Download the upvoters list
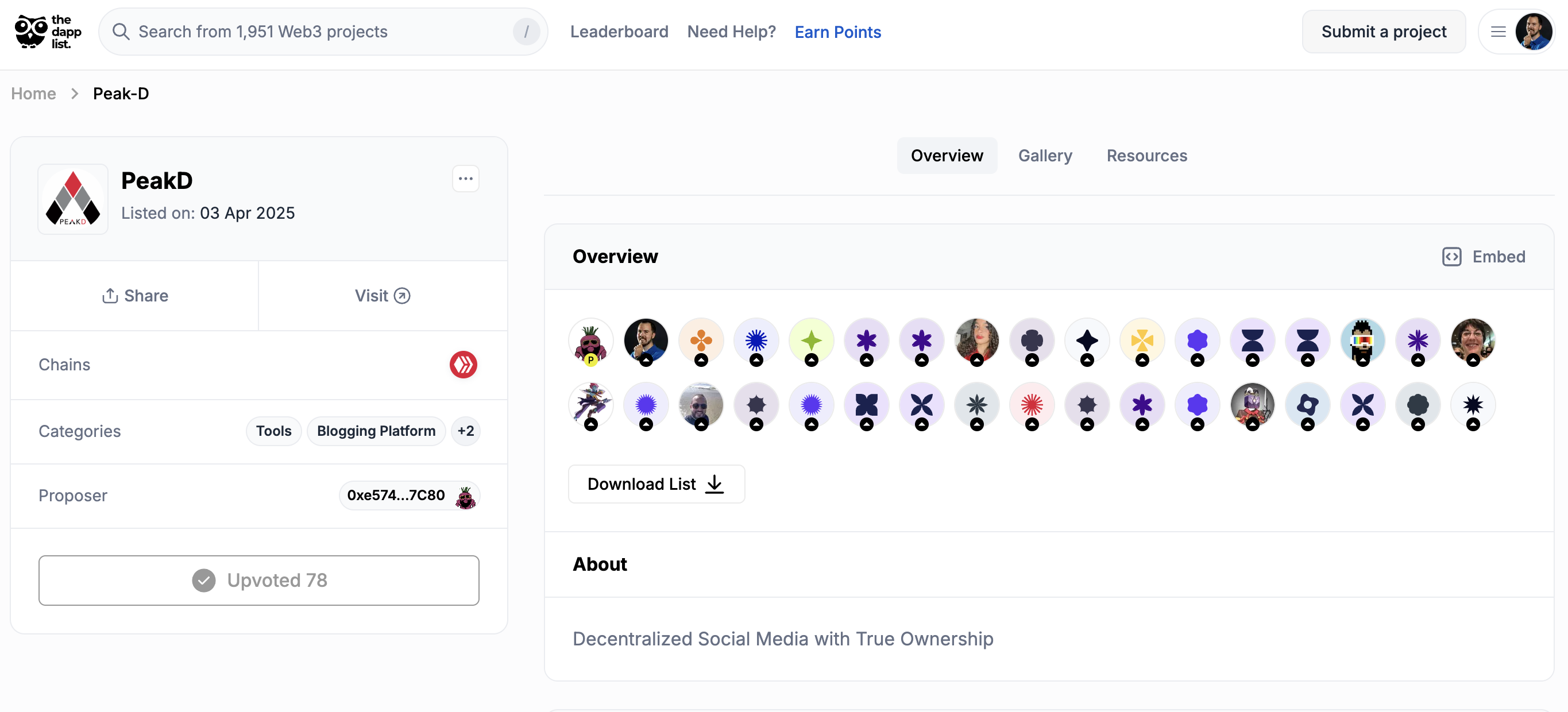This screenshot has height=712, width=1568. [656, 485]
